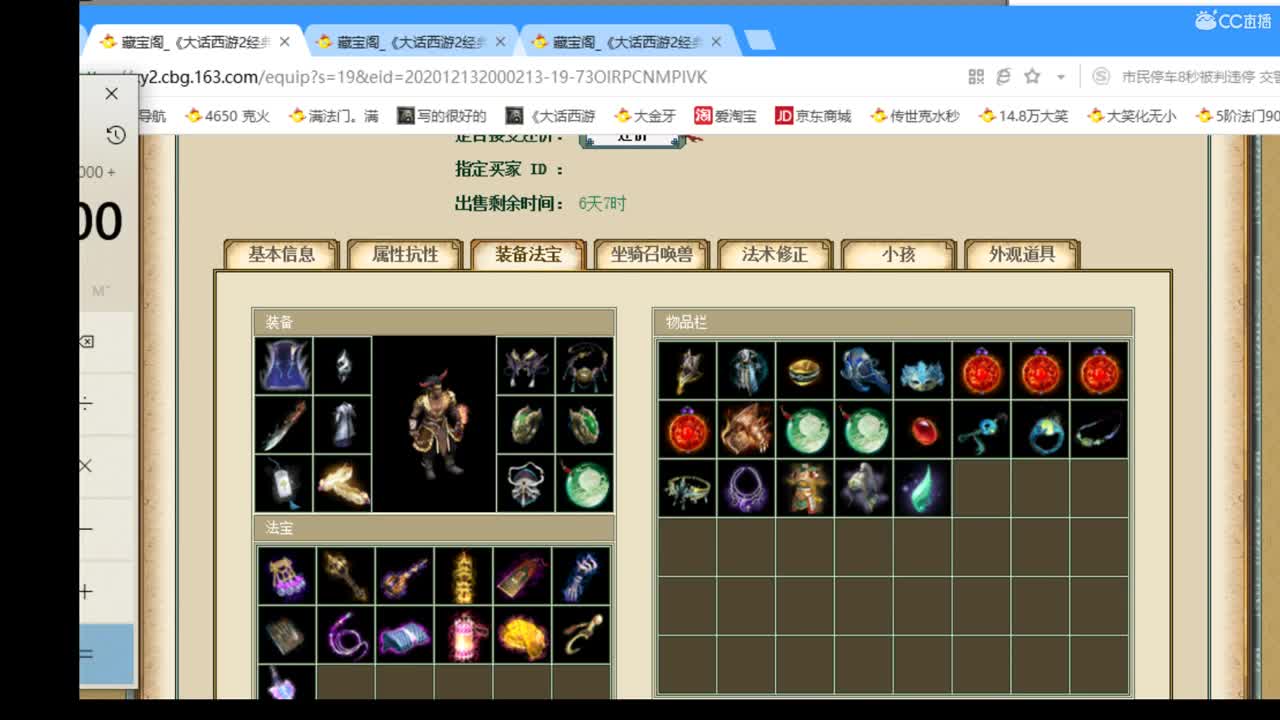Open the 小孩 tab
Screen dimensions: 1280x720
(899, 254)
